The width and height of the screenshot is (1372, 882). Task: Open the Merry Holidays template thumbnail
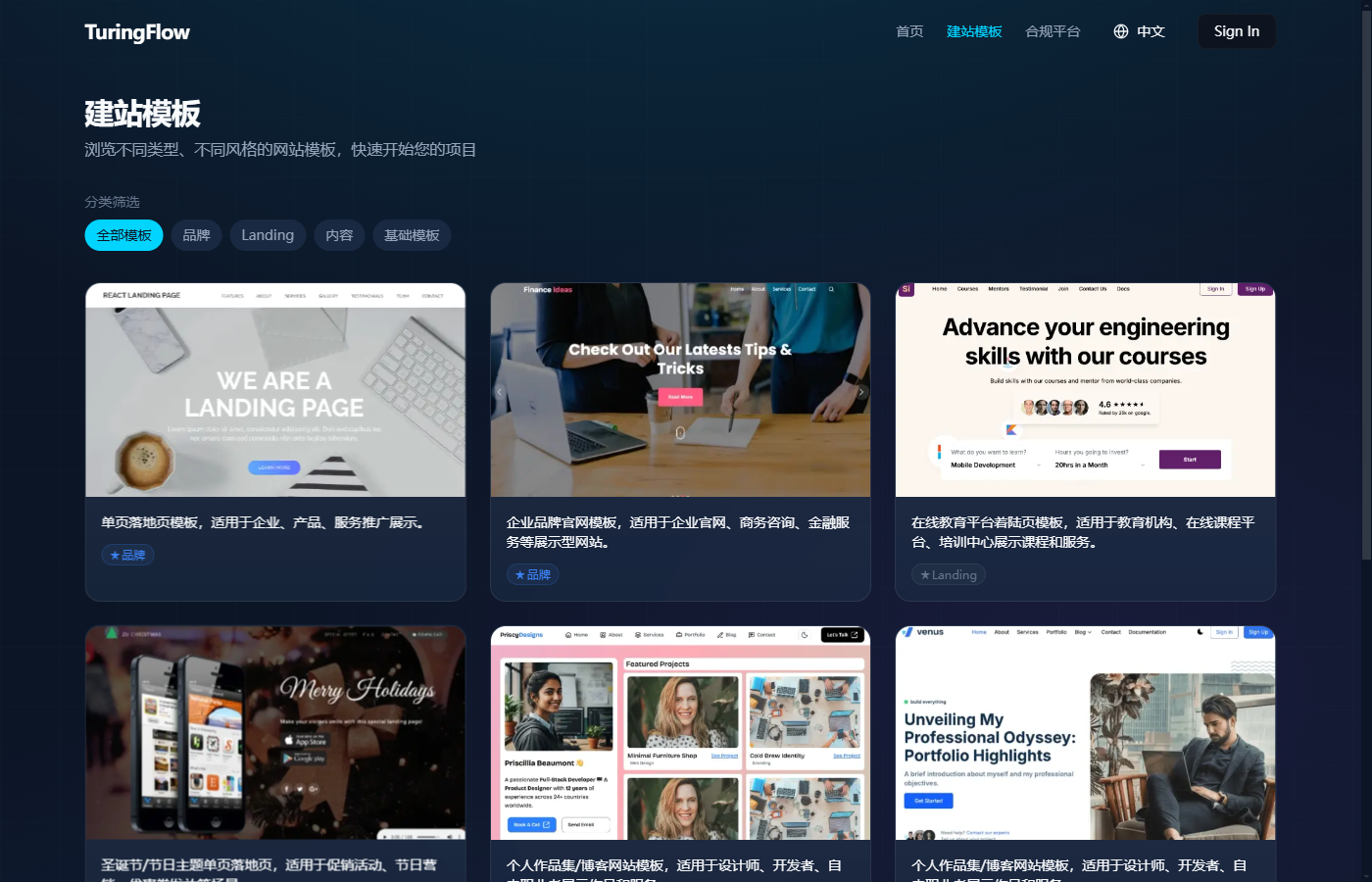(275, 732)
